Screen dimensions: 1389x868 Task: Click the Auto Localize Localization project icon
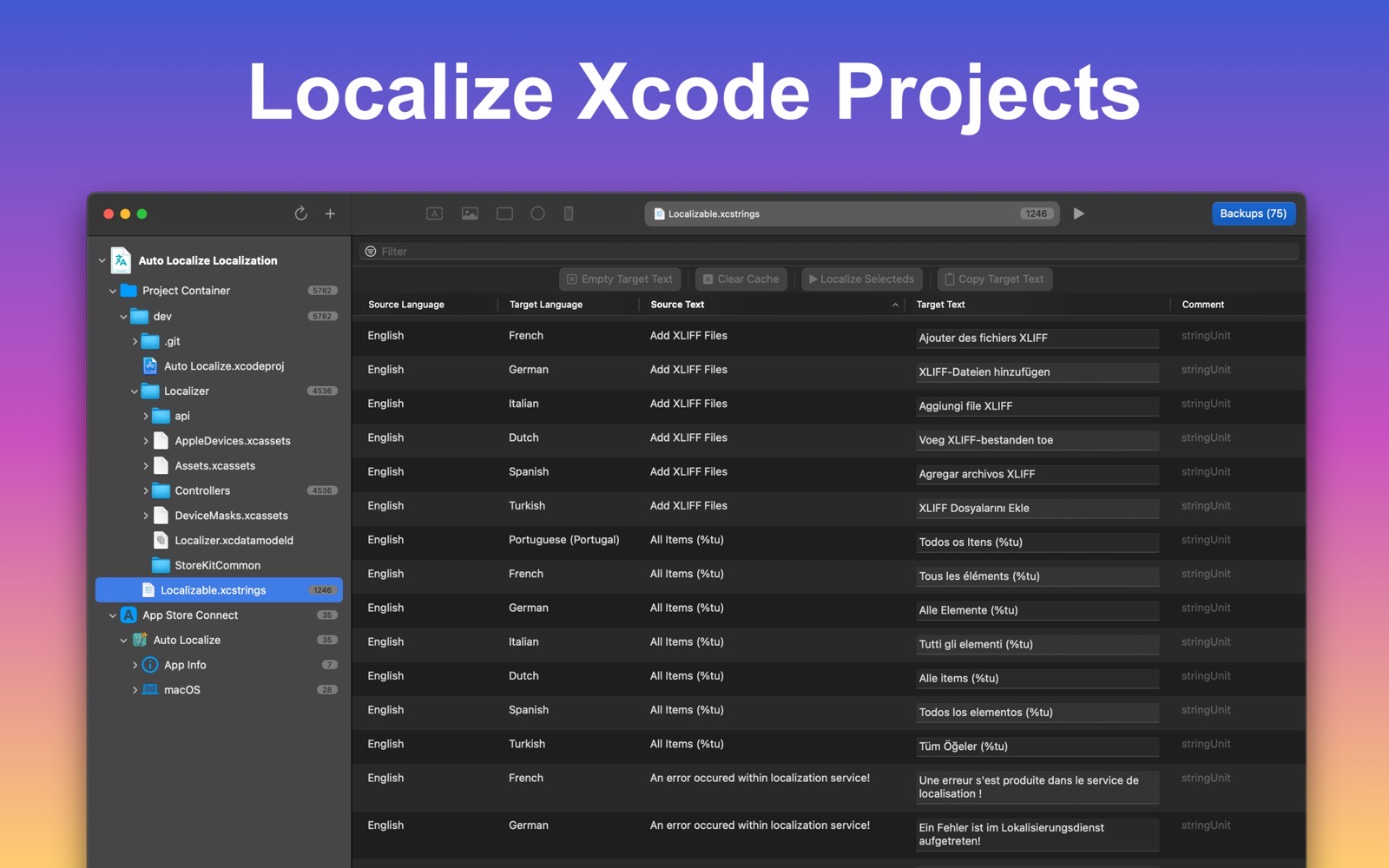click(x=121, y=260)
